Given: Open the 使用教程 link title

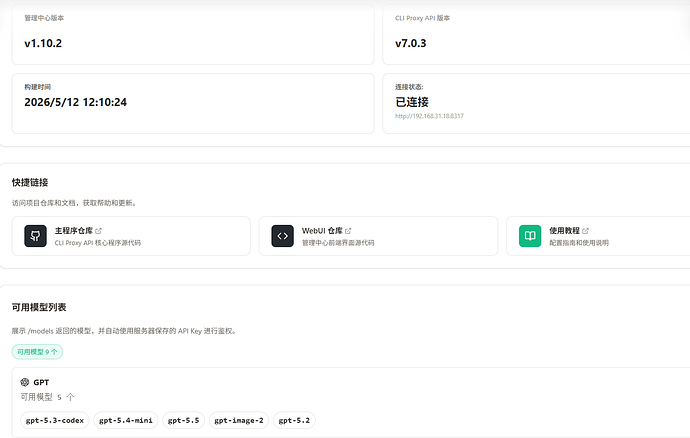Looking at the screenshot, I should click(x=564, y=231).
